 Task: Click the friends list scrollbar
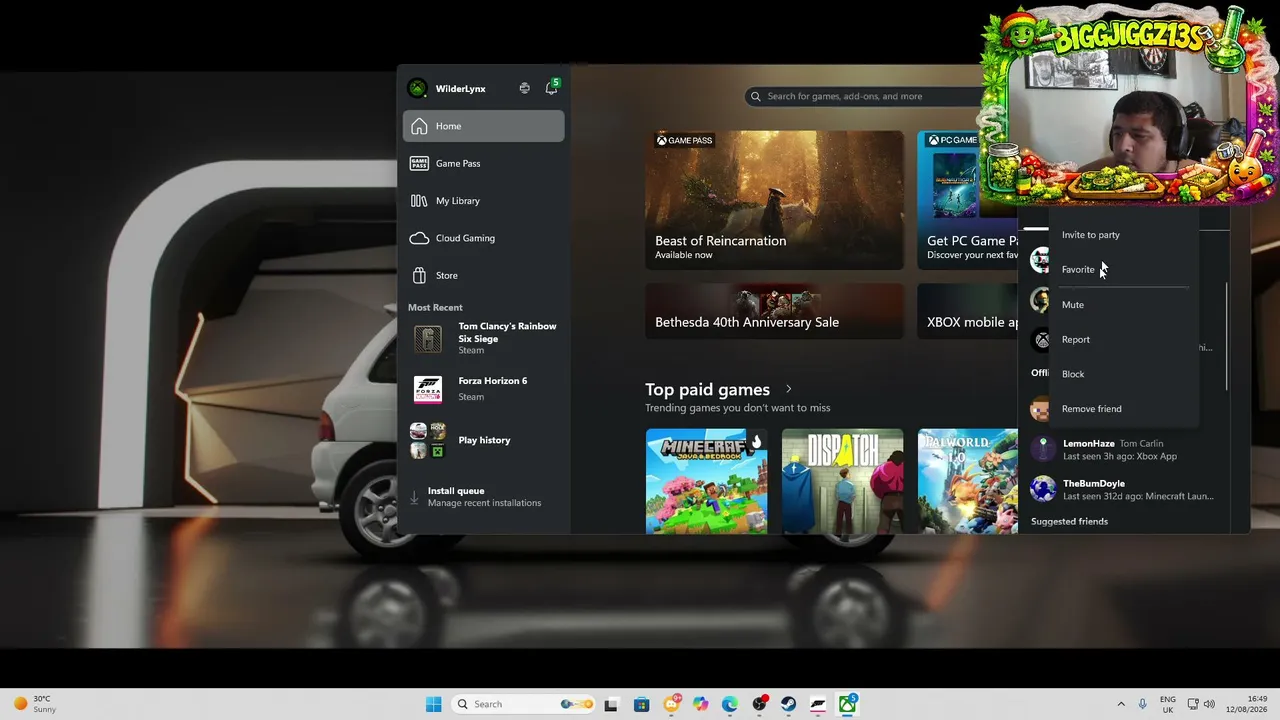click(1227, 337)
